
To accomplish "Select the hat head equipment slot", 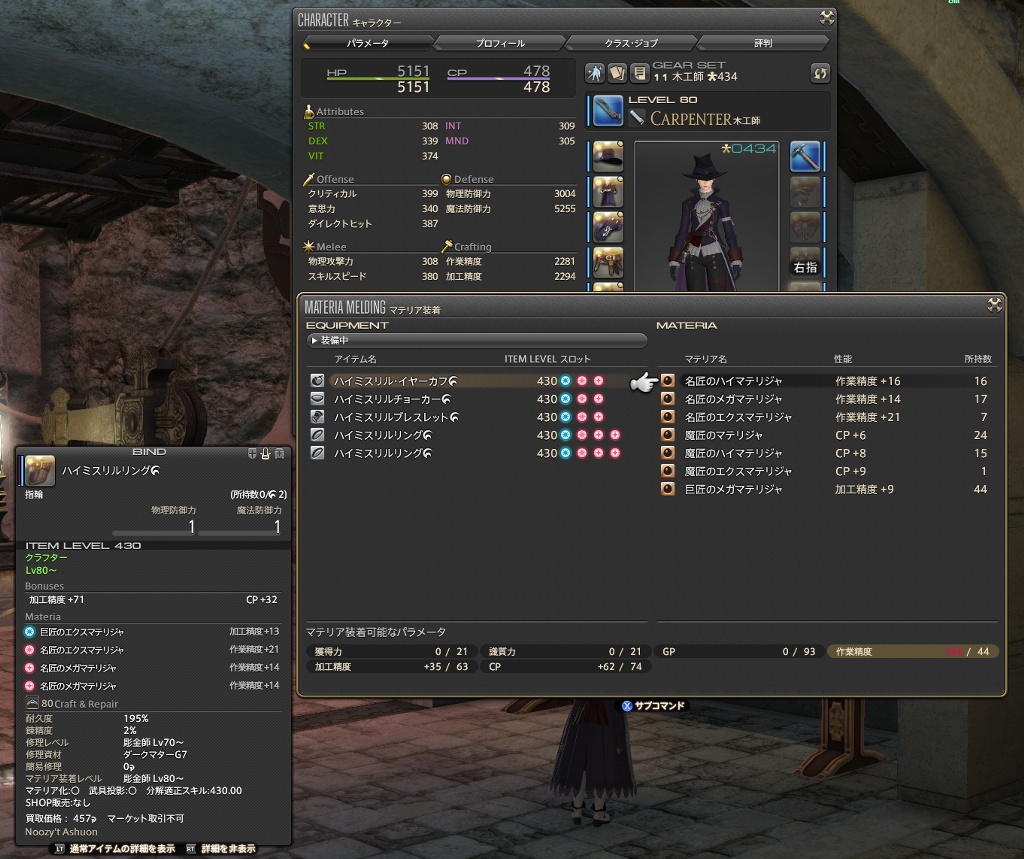I will 607,157.
